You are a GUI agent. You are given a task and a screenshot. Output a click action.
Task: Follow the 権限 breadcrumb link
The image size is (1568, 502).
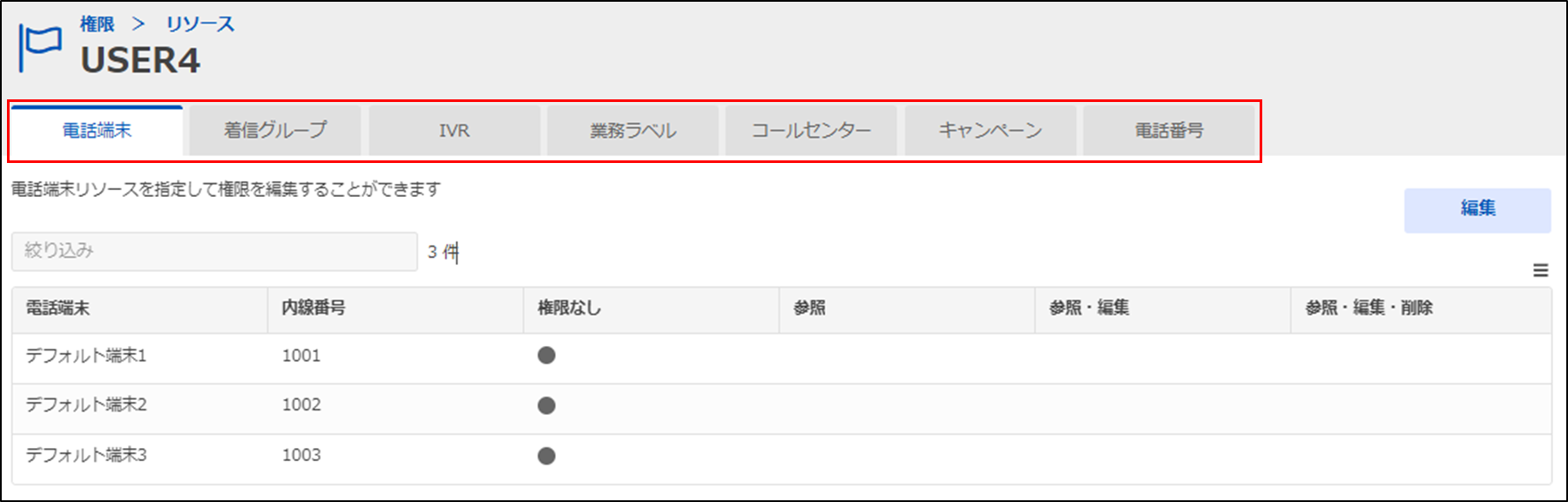[97, 24]
